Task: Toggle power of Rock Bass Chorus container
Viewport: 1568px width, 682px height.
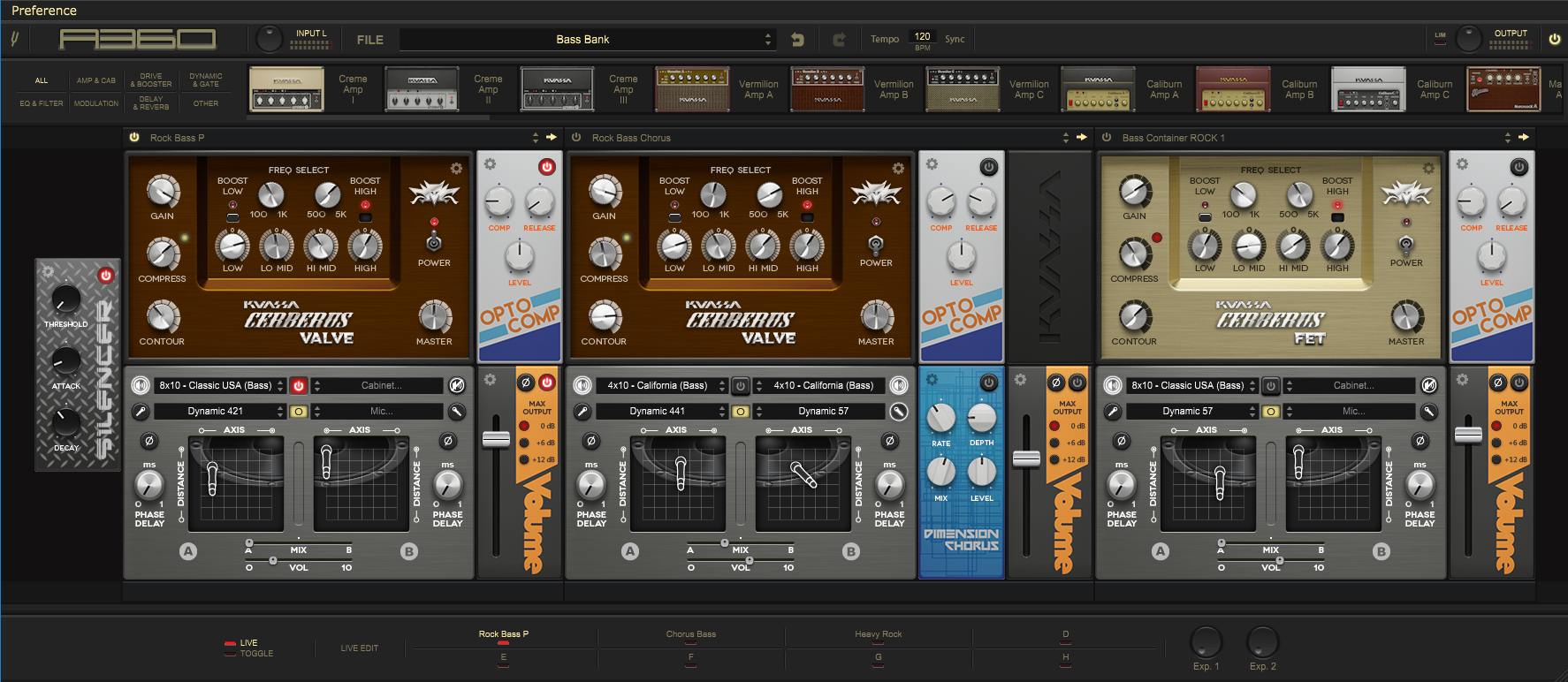Action: pyautogui.click(x=576, y=138)
